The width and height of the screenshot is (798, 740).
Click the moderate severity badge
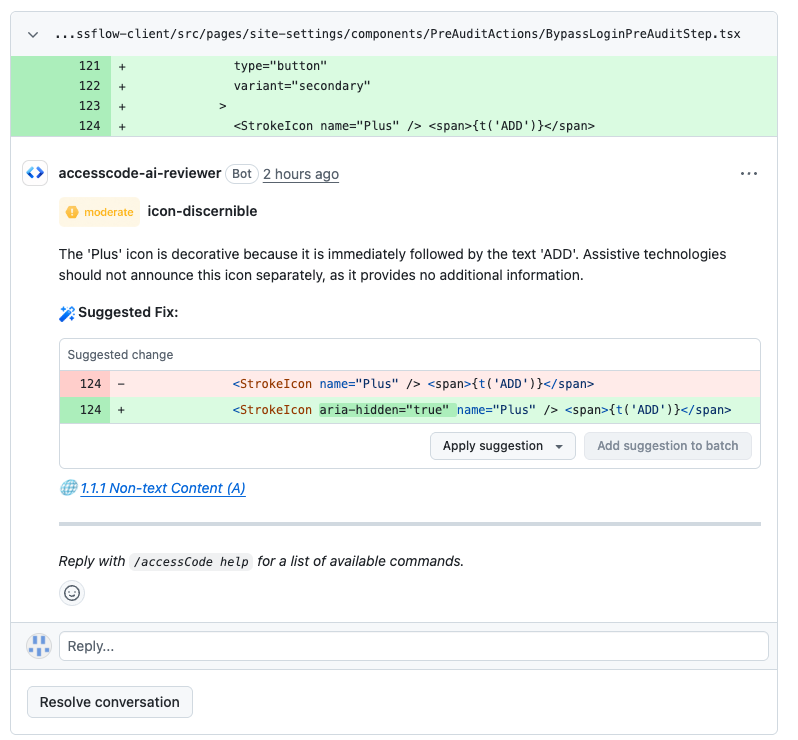click(x=100, y=212)
